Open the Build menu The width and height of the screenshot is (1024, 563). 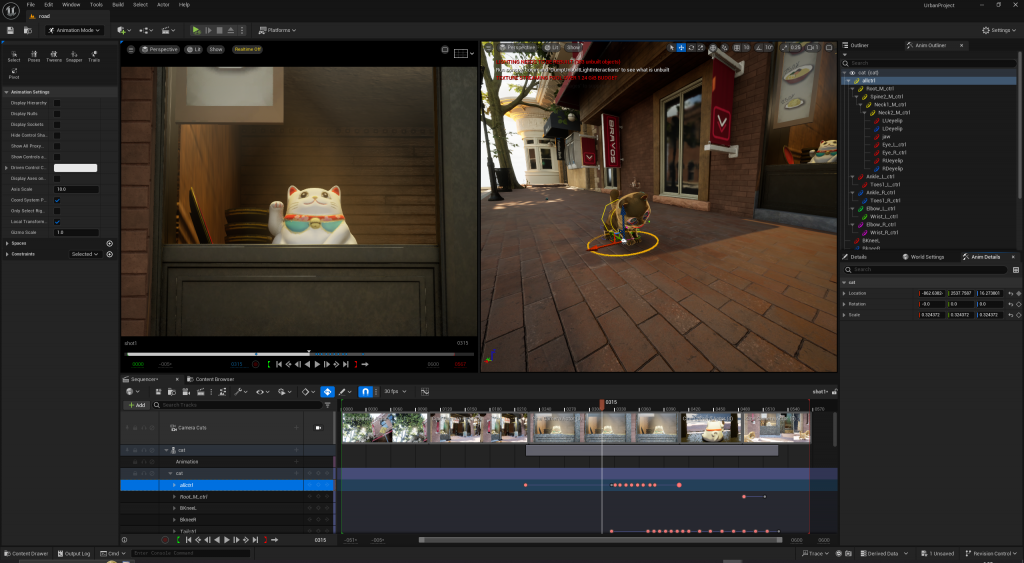pyautogui.click(x=118, y=5)
